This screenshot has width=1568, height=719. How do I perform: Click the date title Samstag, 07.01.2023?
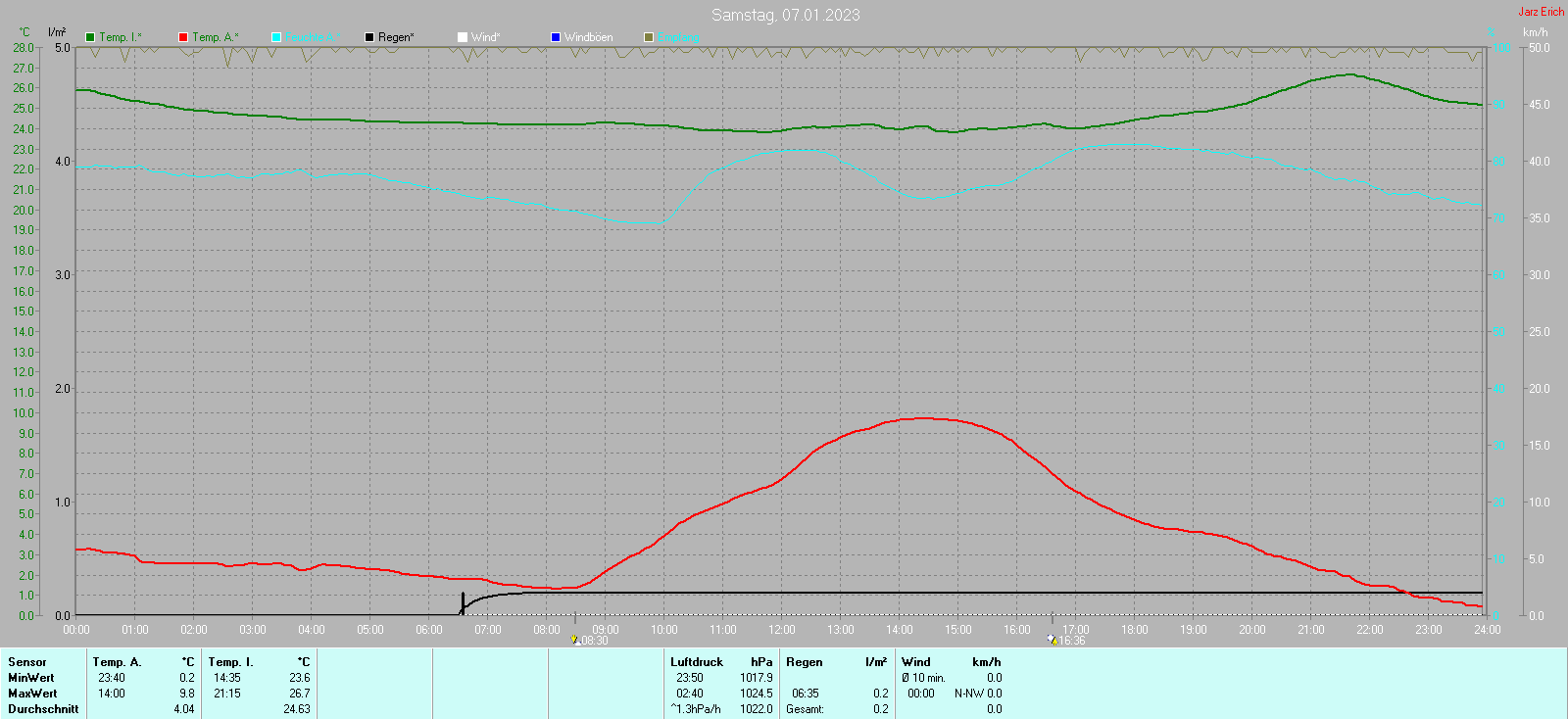pyautogui.click(x=785, y=15)
